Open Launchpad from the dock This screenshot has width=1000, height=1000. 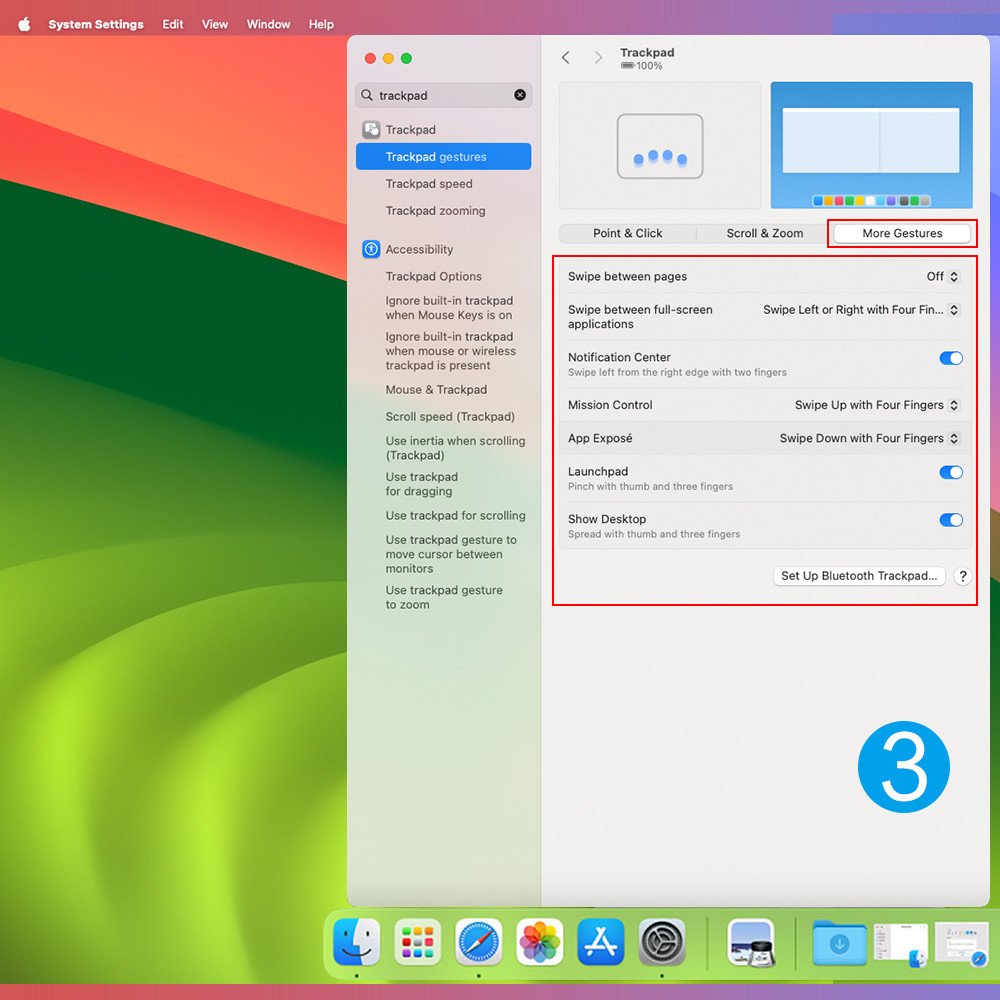(x=418, y=942)
